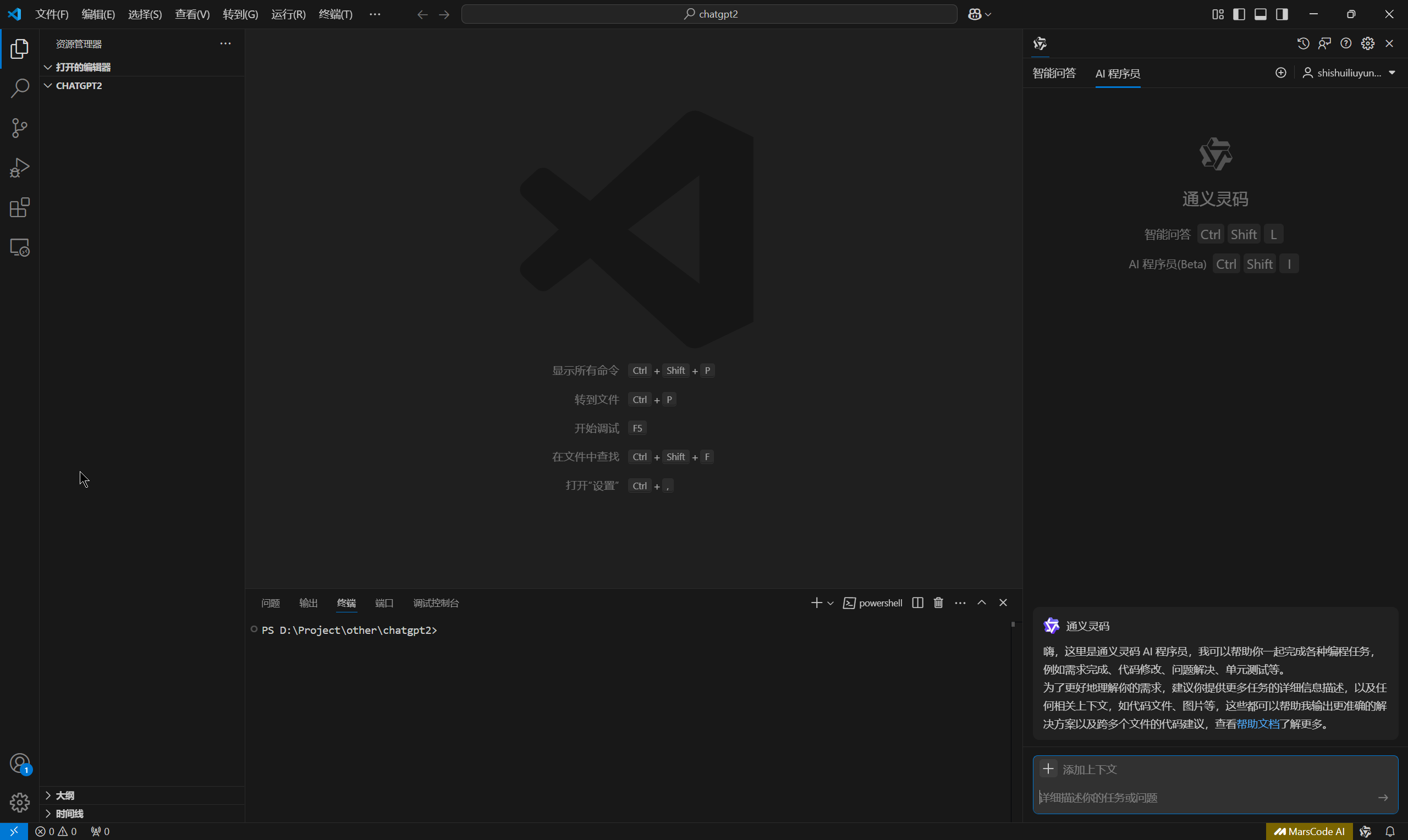The width and height of the screenshot is (1408, 840).
Task: Toggle the secondary side bar visibility
Action: click(x=1281, y=14)
